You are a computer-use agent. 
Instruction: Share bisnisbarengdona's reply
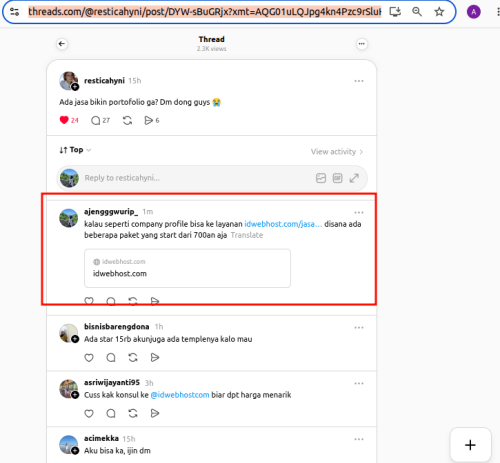155,358
